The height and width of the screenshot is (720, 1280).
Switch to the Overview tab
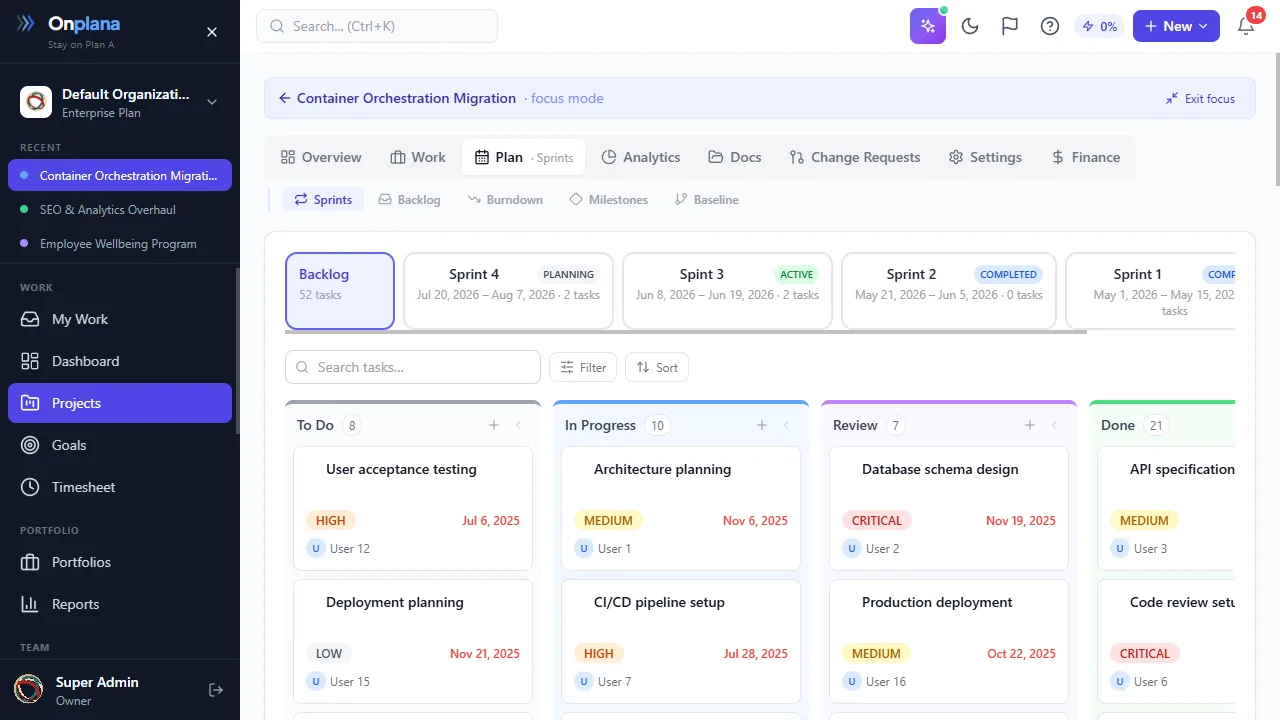pyautogui.click(x=321, y=157)
